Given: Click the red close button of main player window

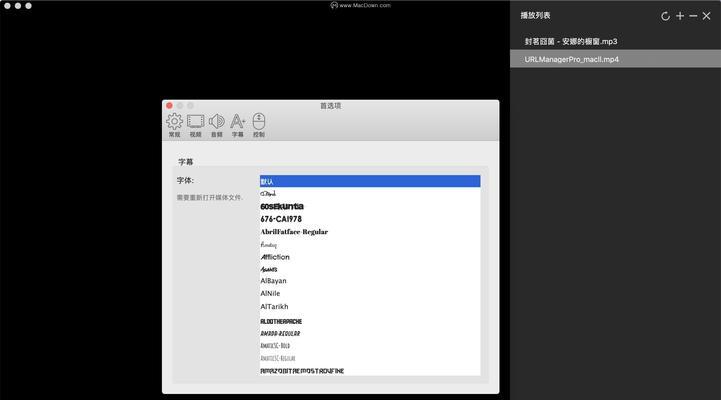Looking at the screenshot, I should click(7, 6).
